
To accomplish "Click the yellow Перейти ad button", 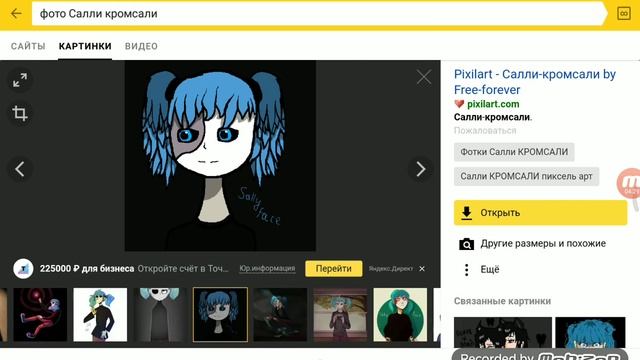I will 333,269.
